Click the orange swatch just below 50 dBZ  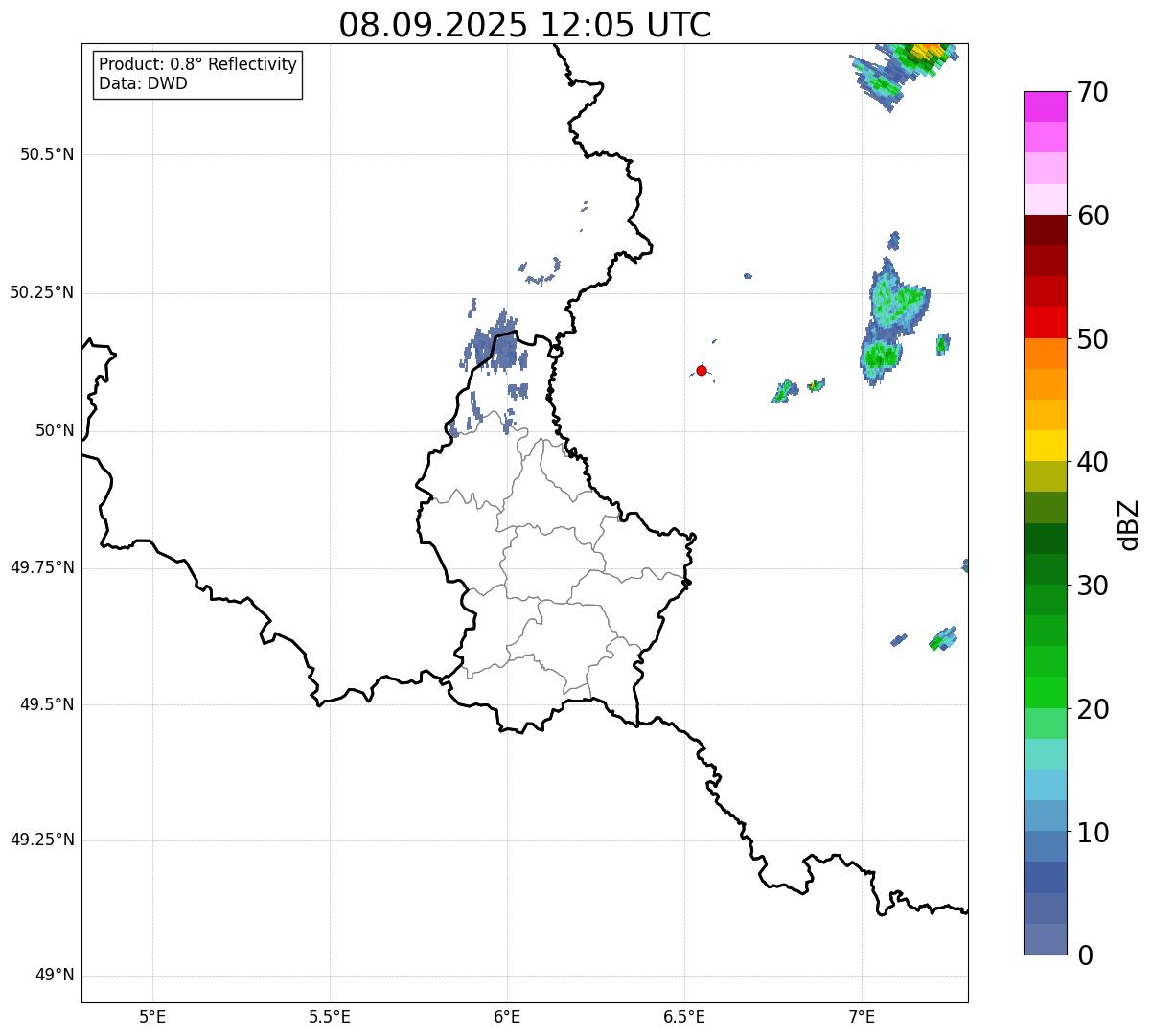(x=1045, y=354)
